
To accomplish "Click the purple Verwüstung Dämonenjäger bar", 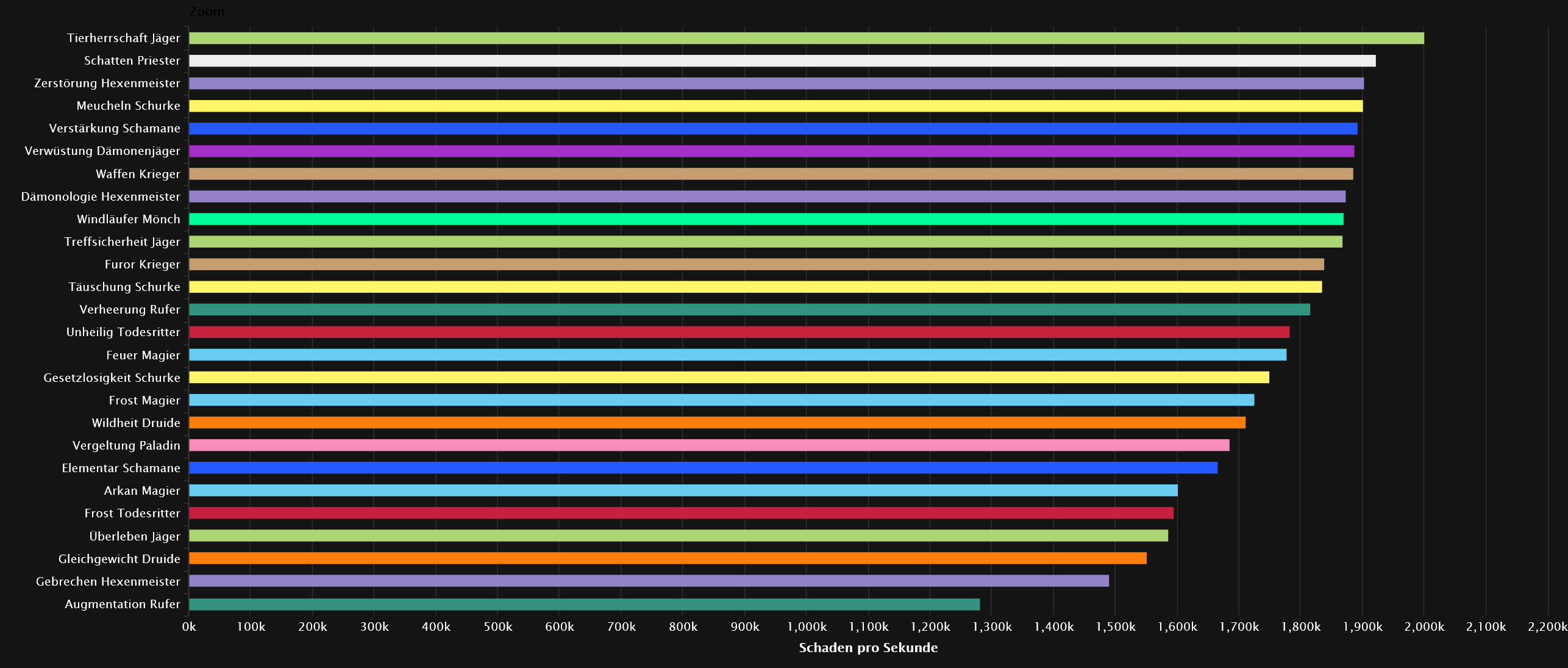I will (x=772, y=151).
